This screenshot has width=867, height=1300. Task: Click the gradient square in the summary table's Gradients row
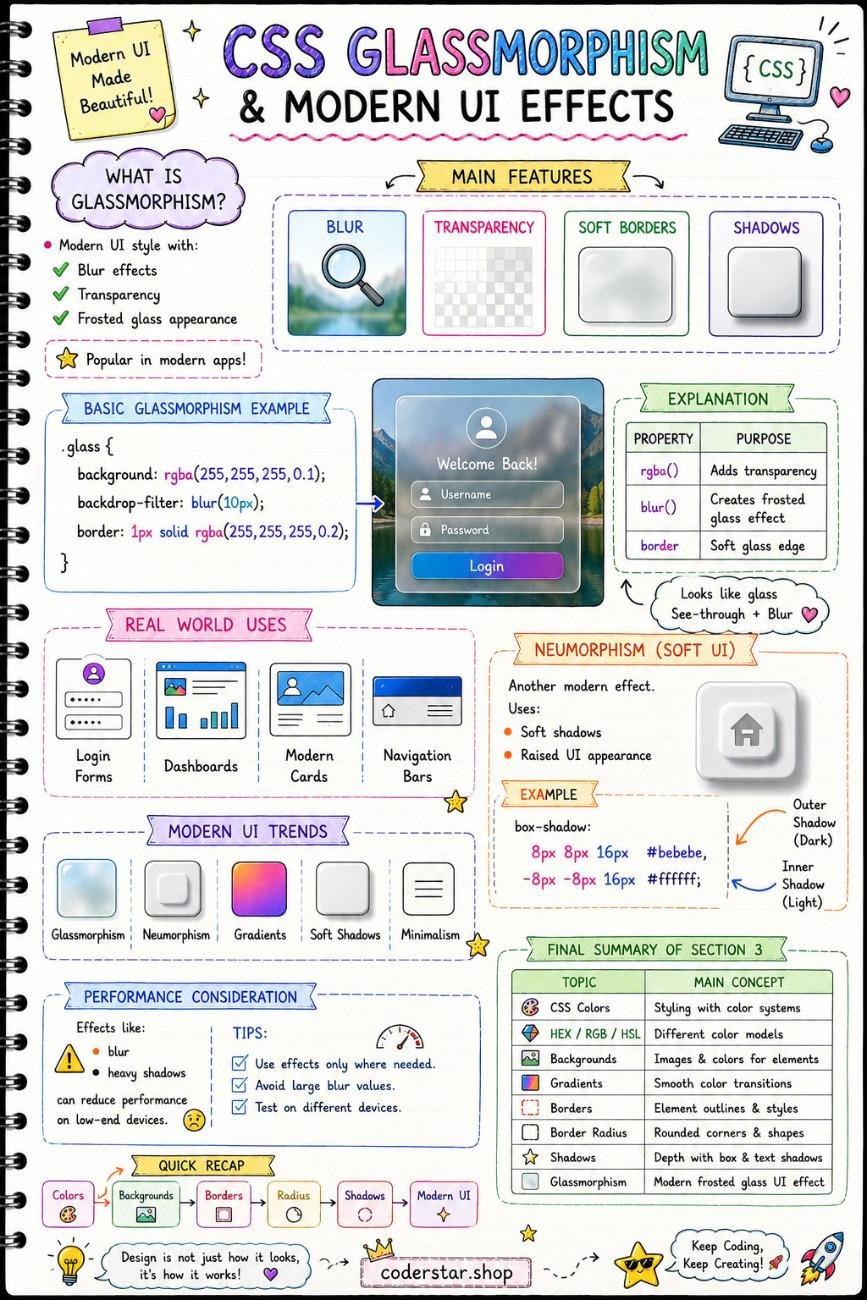[x=531, y=1083]
